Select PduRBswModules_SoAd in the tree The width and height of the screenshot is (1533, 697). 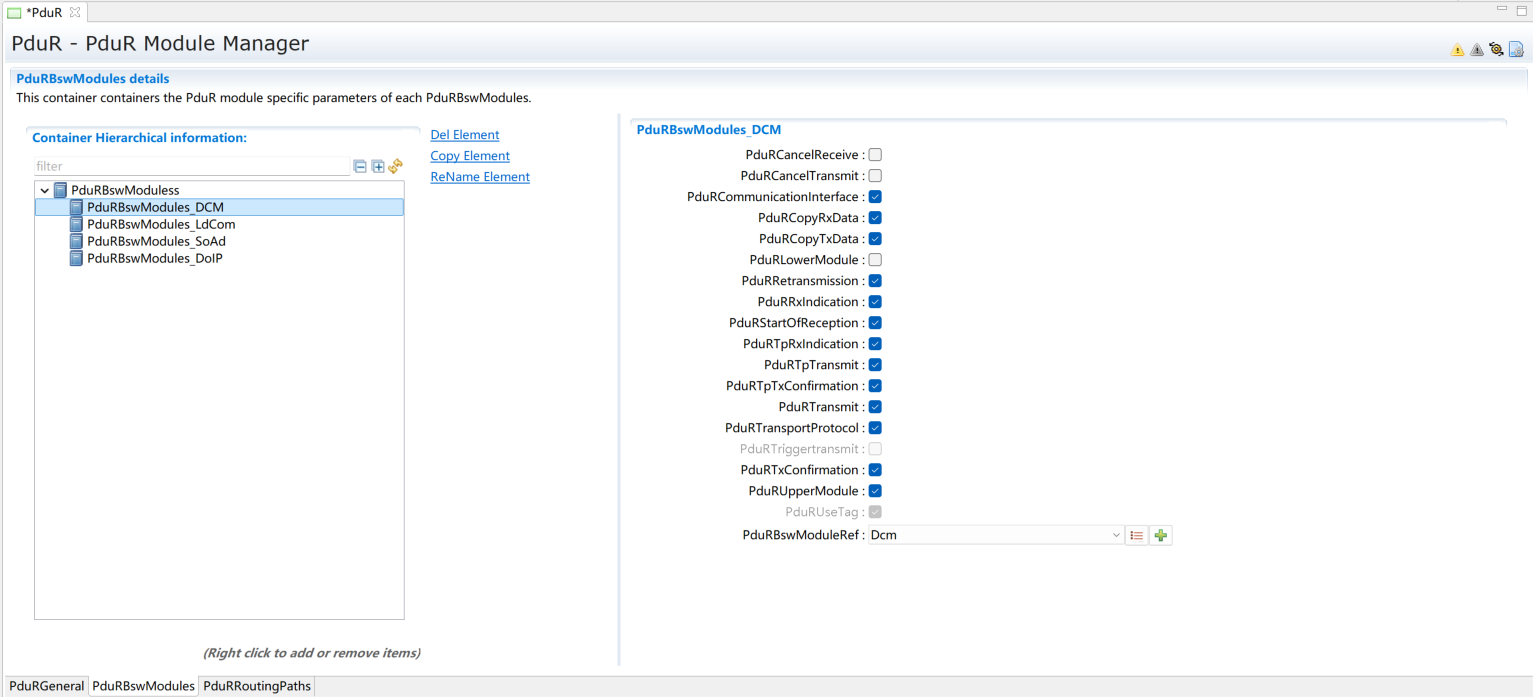[163, 241]
